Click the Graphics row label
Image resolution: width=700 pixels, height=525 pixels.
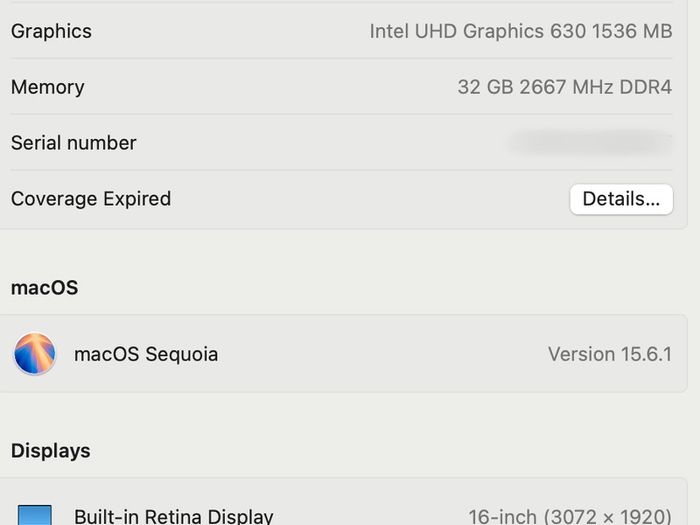pos(51,31)
